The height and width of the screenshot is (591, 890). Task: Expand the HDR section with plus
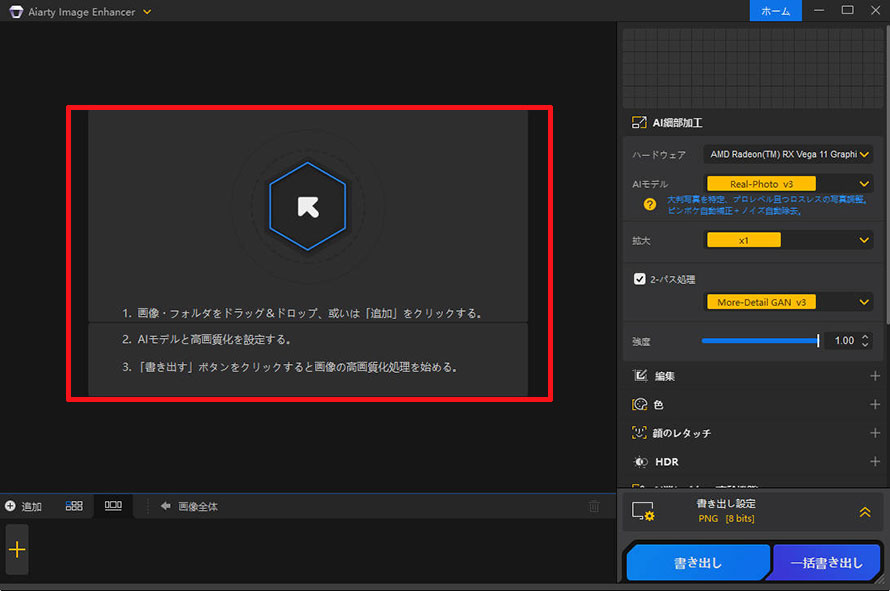pyautogui.click(x=875, y=462)
